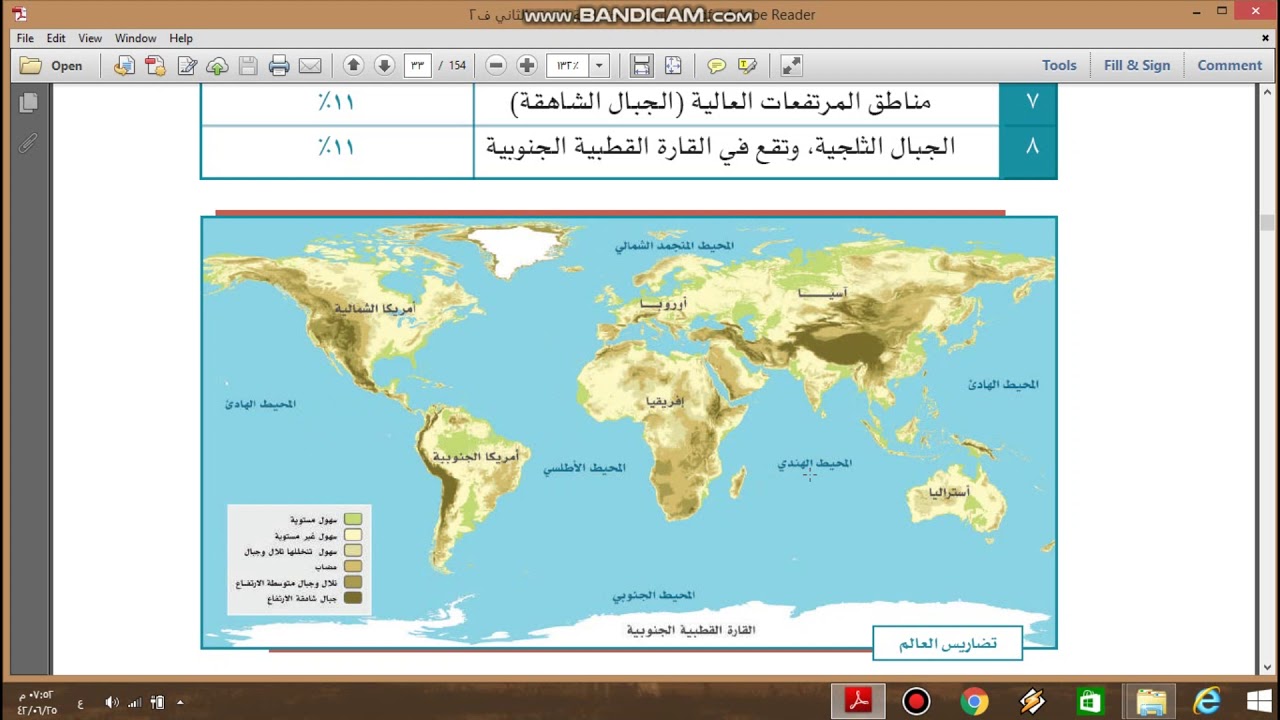Viewport: 1280px width, 720px height.
Task: Click the Bandicam record taskbar icon
Action: click(x=916, y=701)
